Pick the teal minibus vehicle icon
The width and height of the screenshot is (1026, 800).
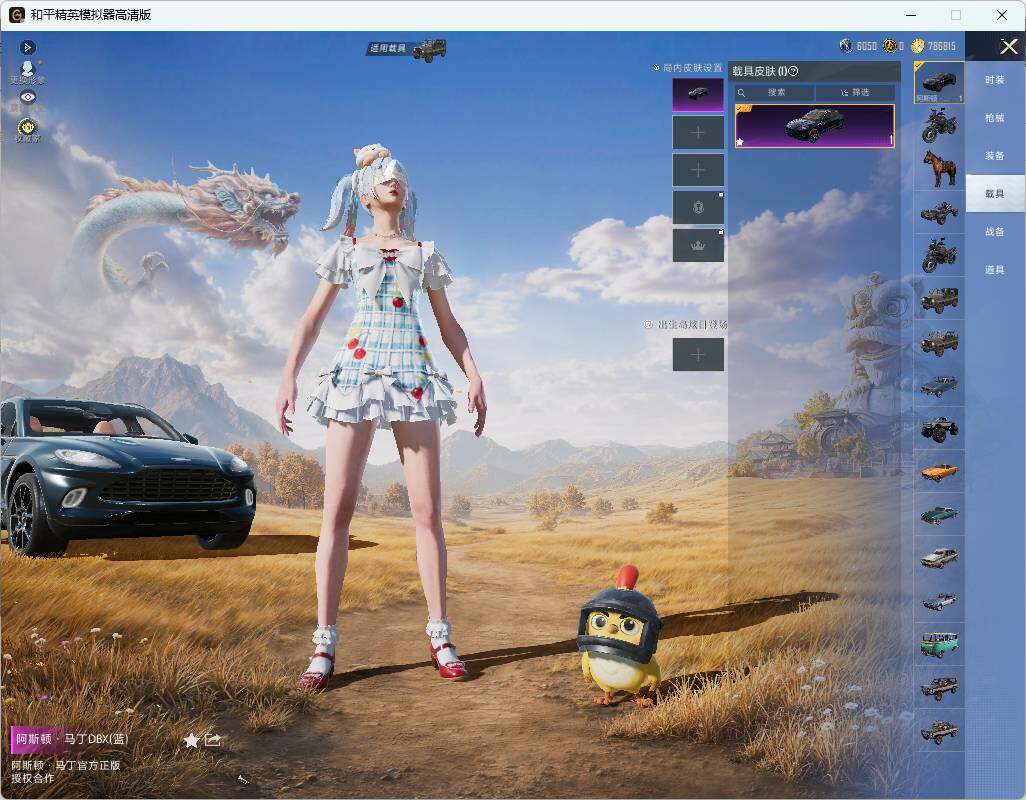(x=939, y=644)
